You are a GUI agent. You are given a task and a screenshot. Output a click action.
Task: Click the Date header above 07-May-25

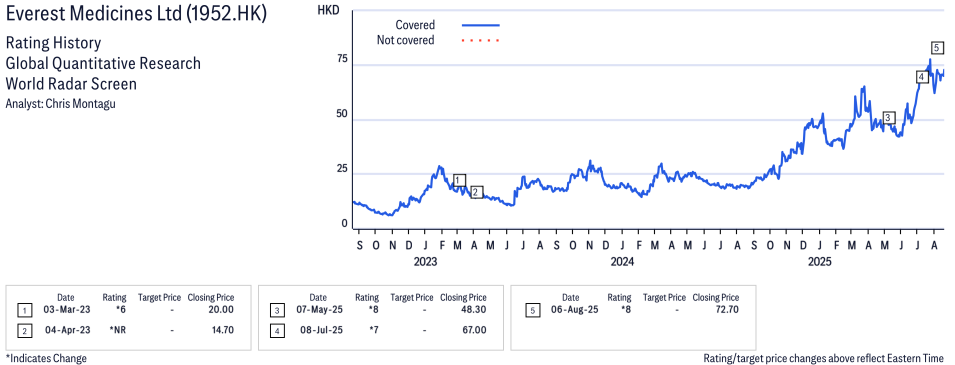click(x=319, y=298)
